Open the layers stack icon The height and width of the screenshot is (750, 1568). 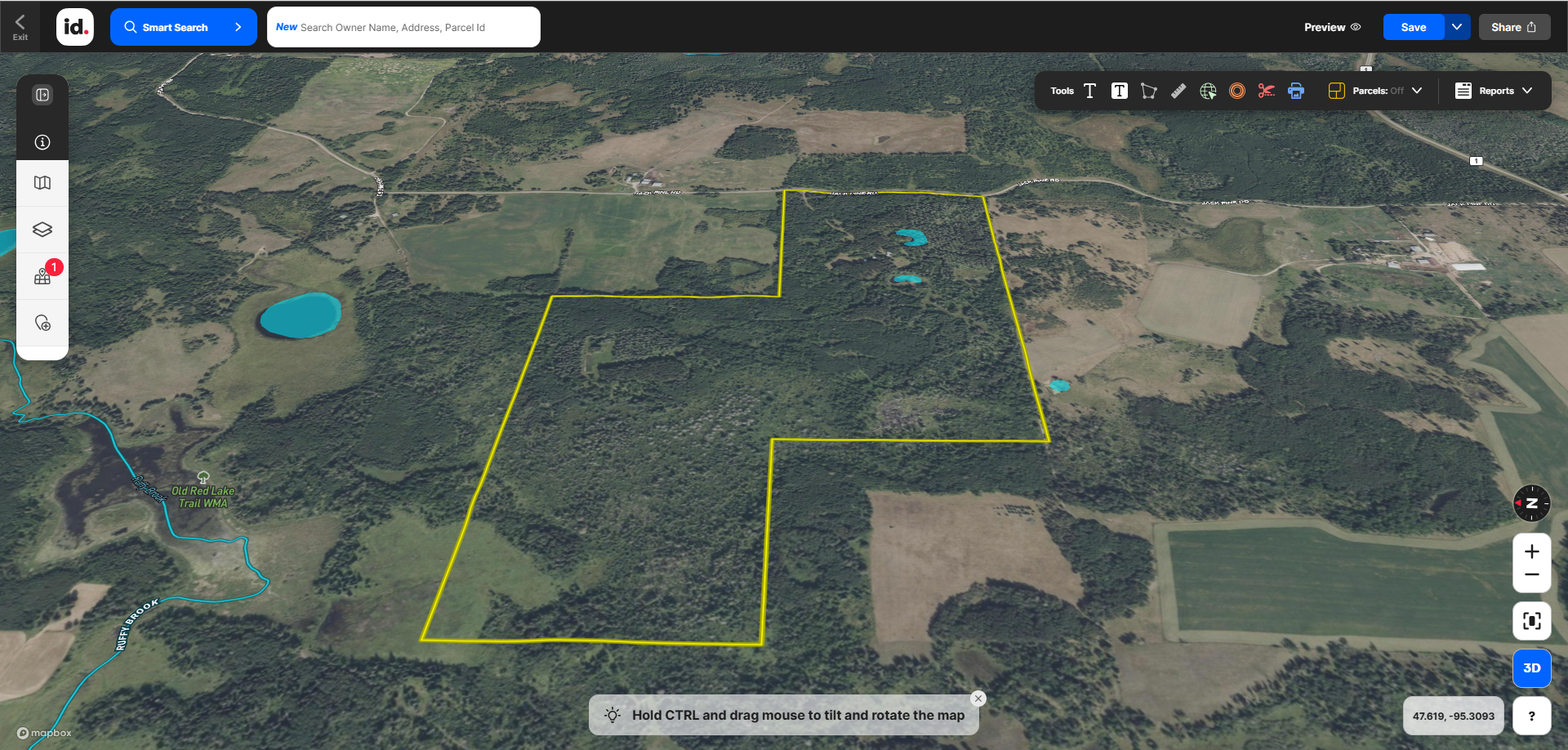[42, 230]
